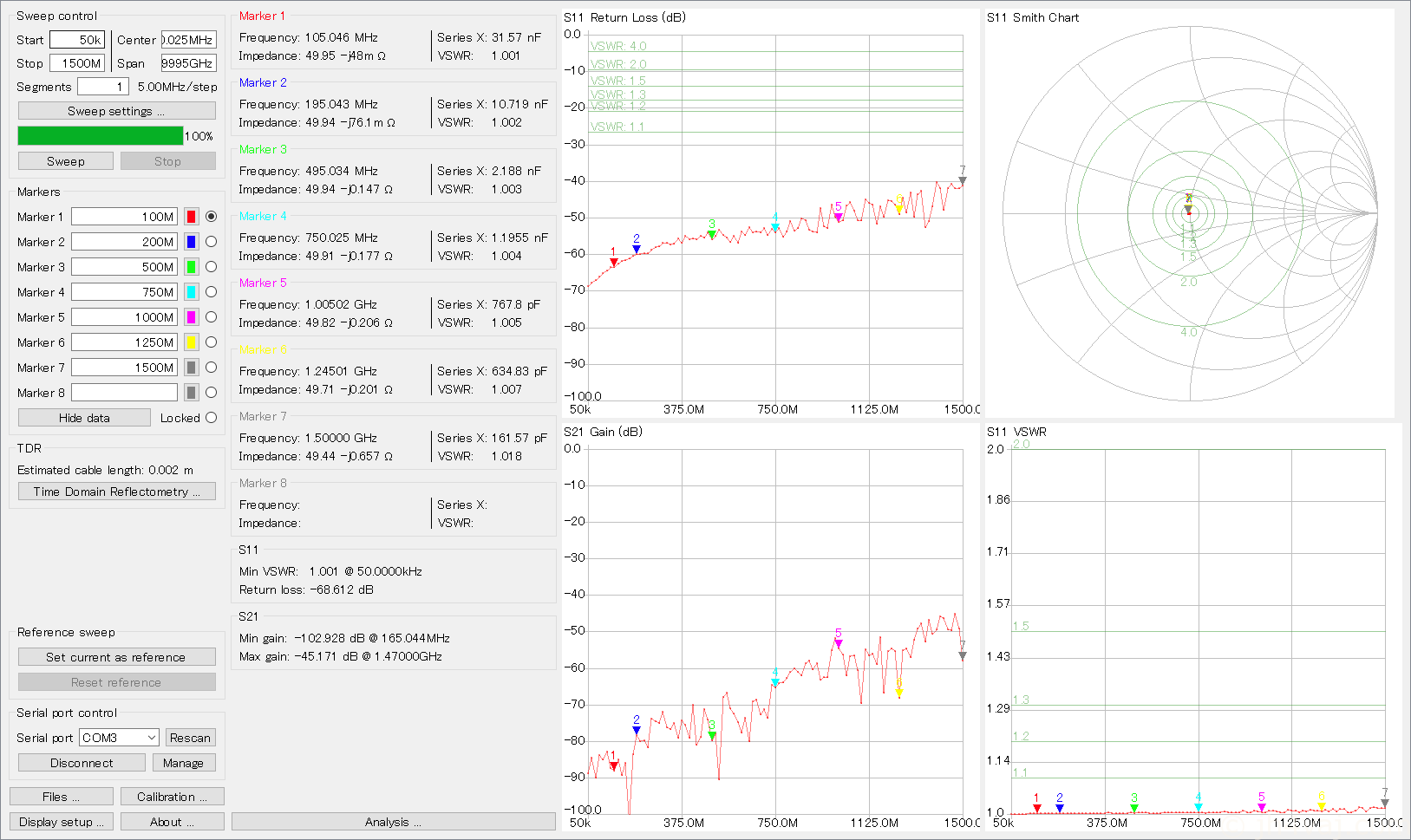Screen dimensions: 1411x840
Task: Focus the Marker 7 frequency field
Action: coord(124,368)
